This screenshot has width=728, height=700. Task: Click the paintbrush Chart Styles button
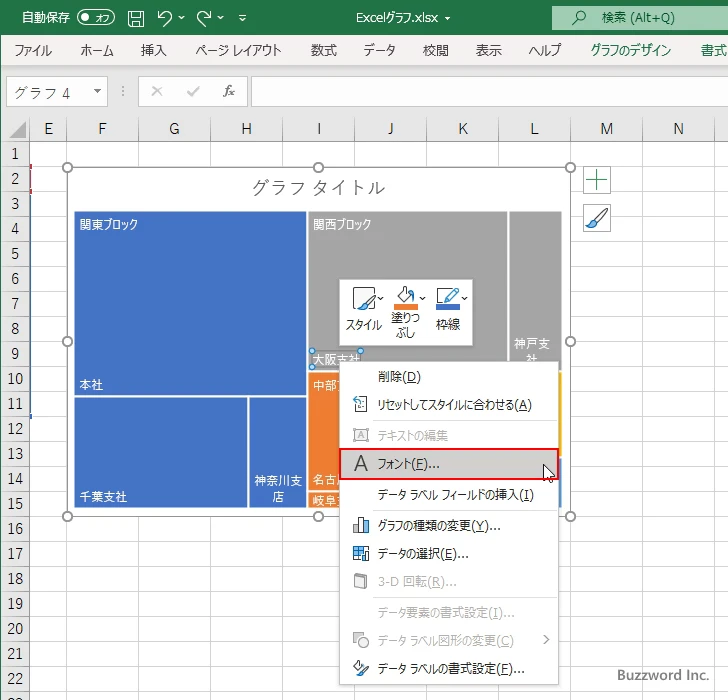tap(597, 218)
